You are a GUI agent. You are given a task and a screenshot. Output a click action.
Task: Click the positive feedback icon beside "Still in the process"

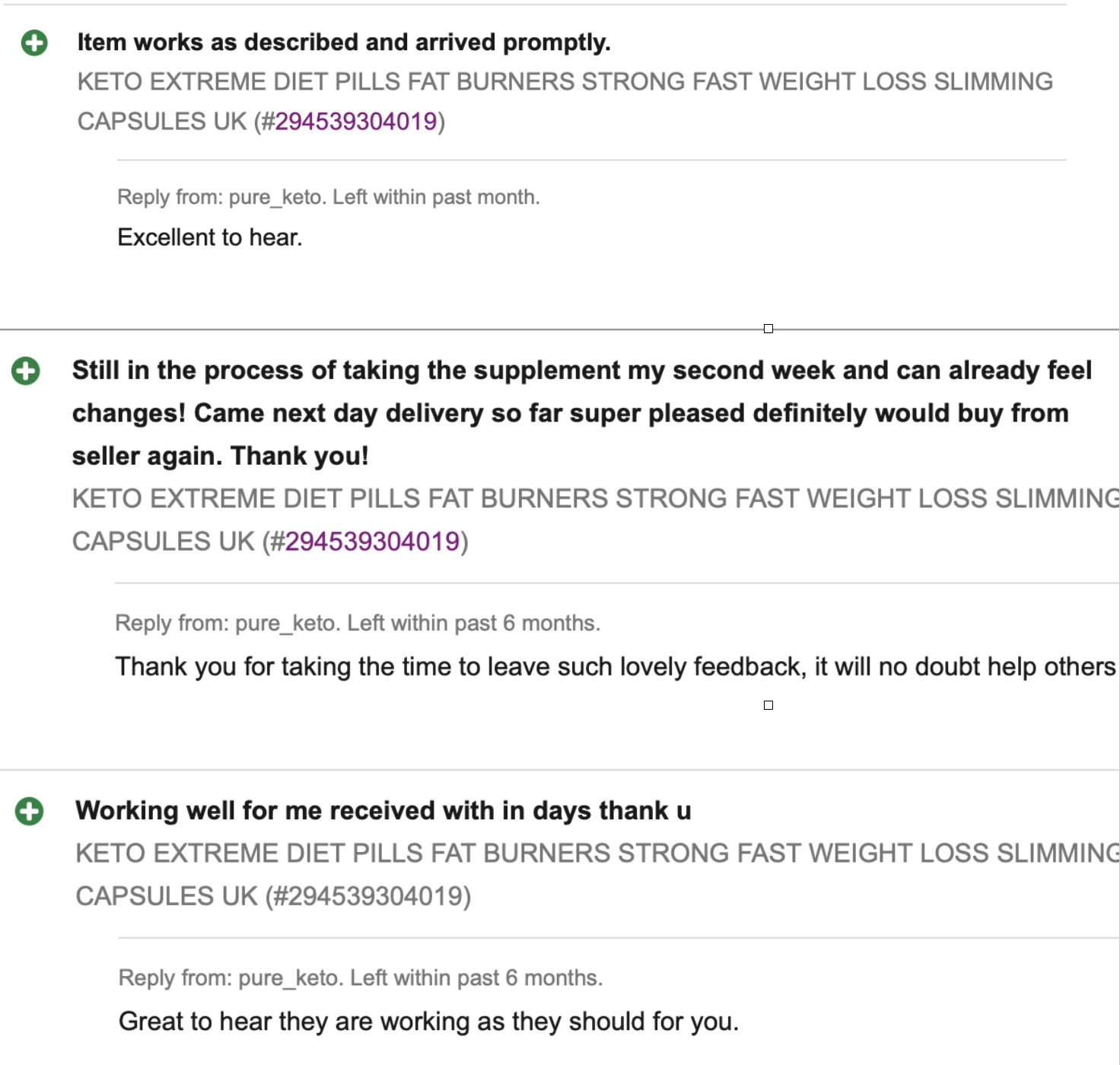click(26, 371)
